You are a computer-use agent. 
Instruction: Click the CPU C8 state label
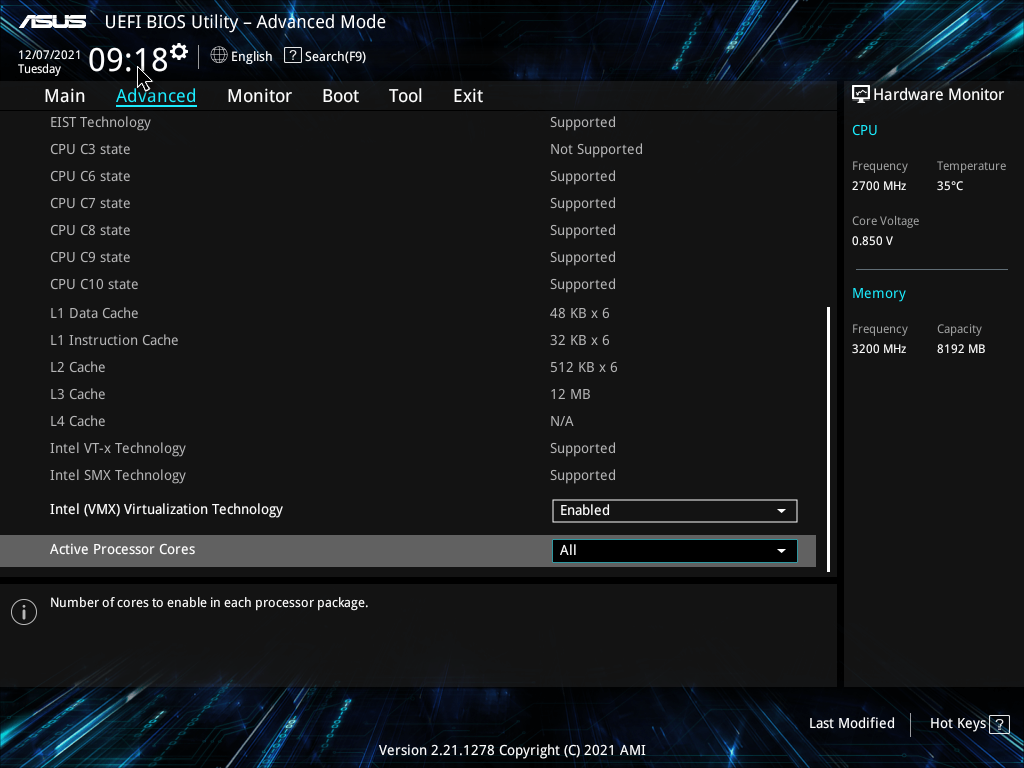90,230
